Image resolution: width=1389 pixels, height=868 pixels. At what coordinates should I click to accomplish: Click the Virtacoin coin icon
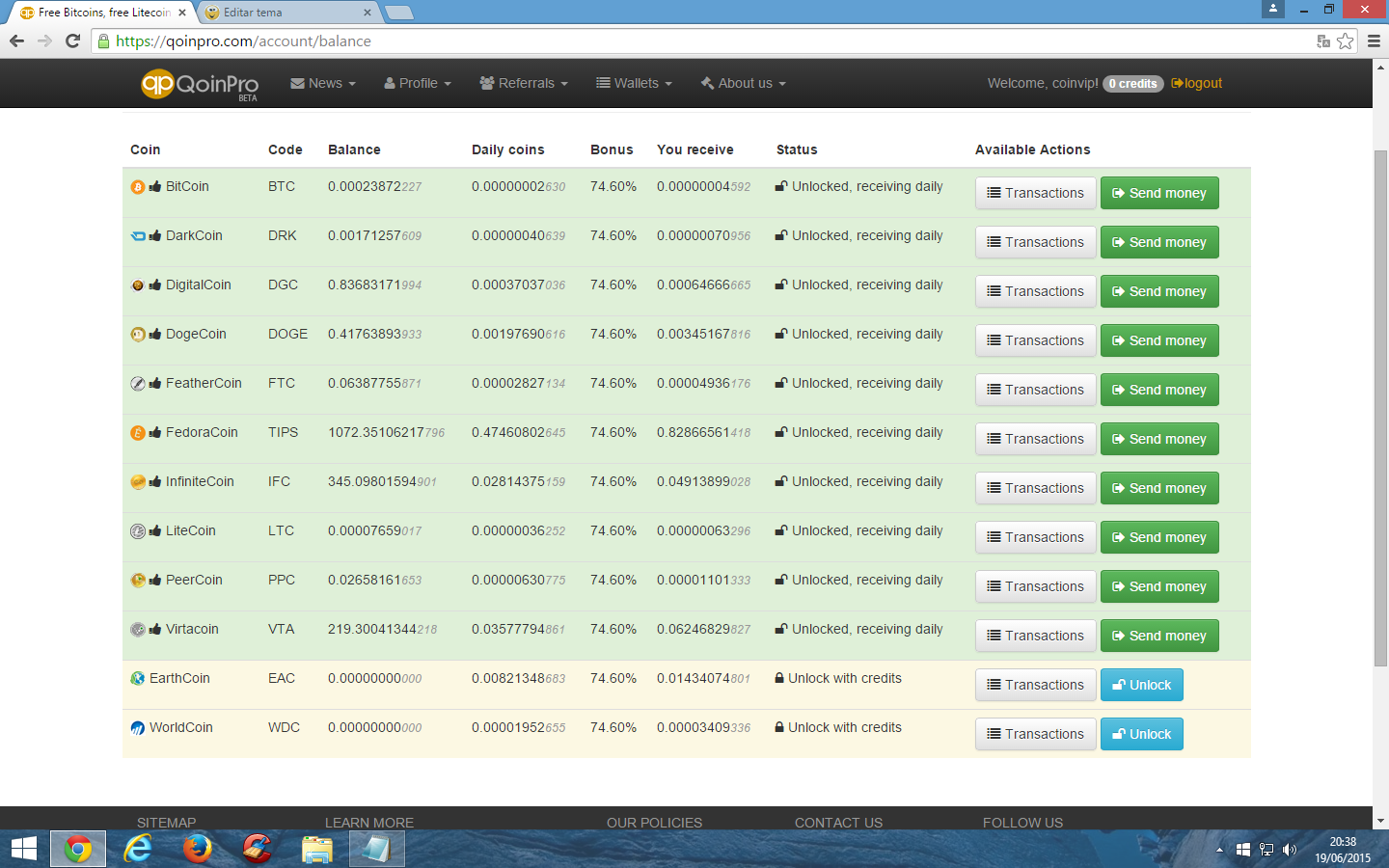138,630
